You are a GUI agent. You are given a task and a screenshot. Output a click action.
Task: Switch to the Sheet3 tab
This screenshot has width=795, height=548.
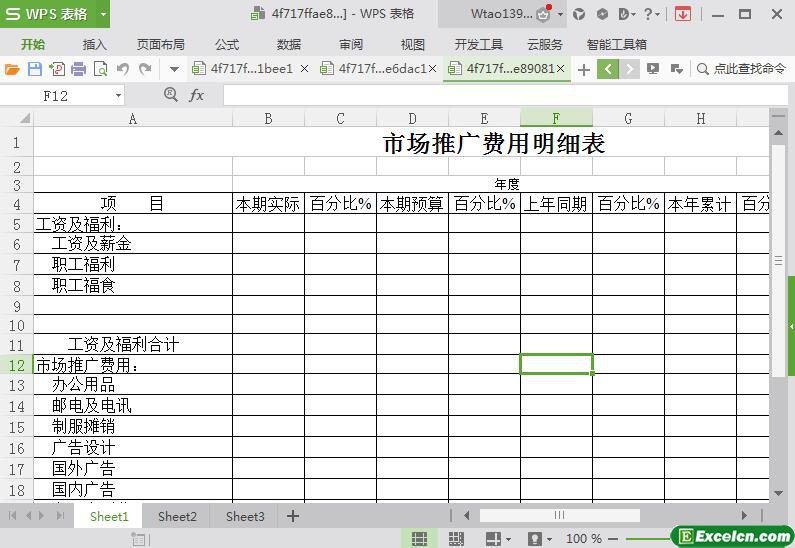tap(245, 517)
